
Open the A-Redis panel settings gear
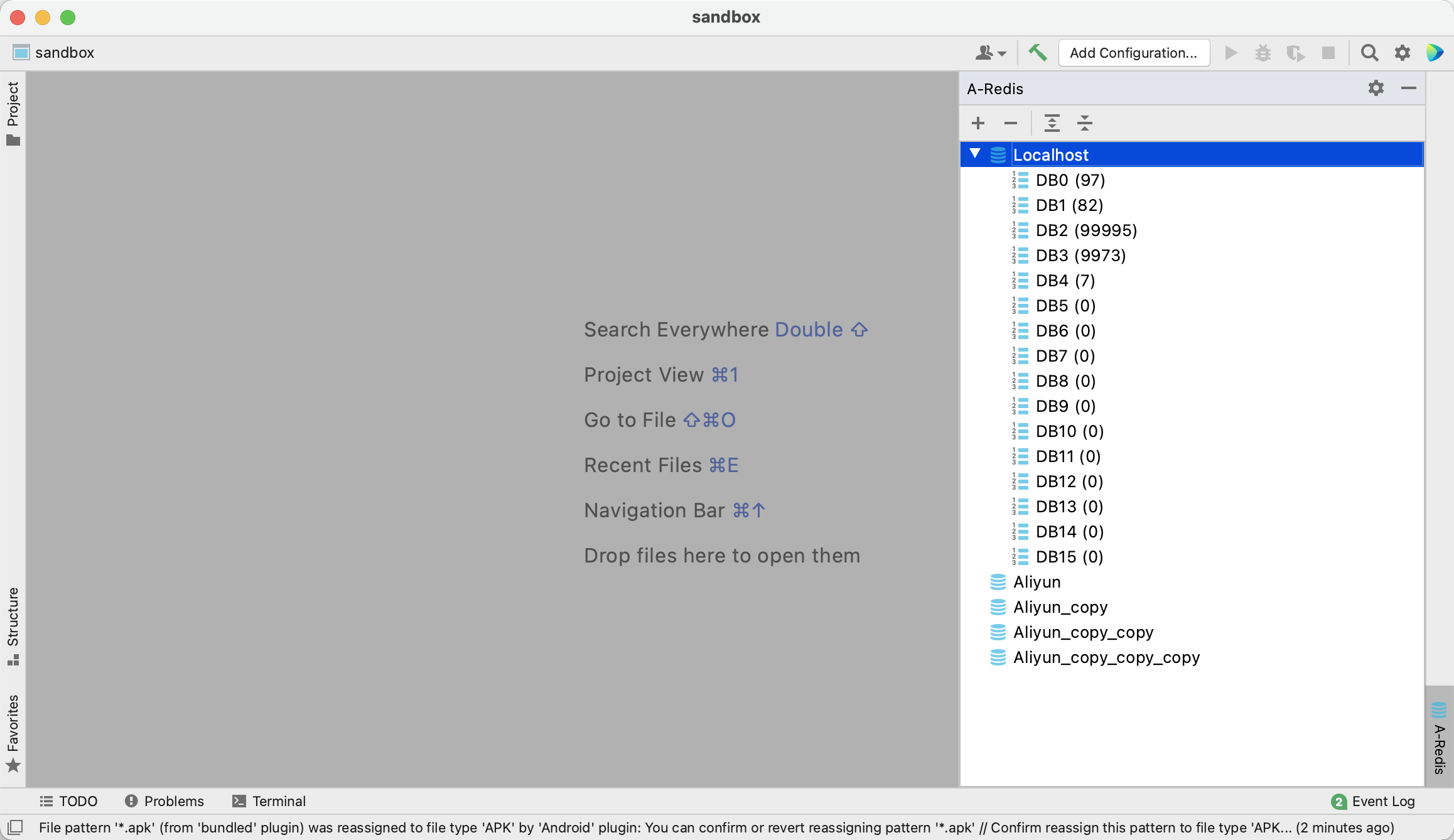(1376, 89)
